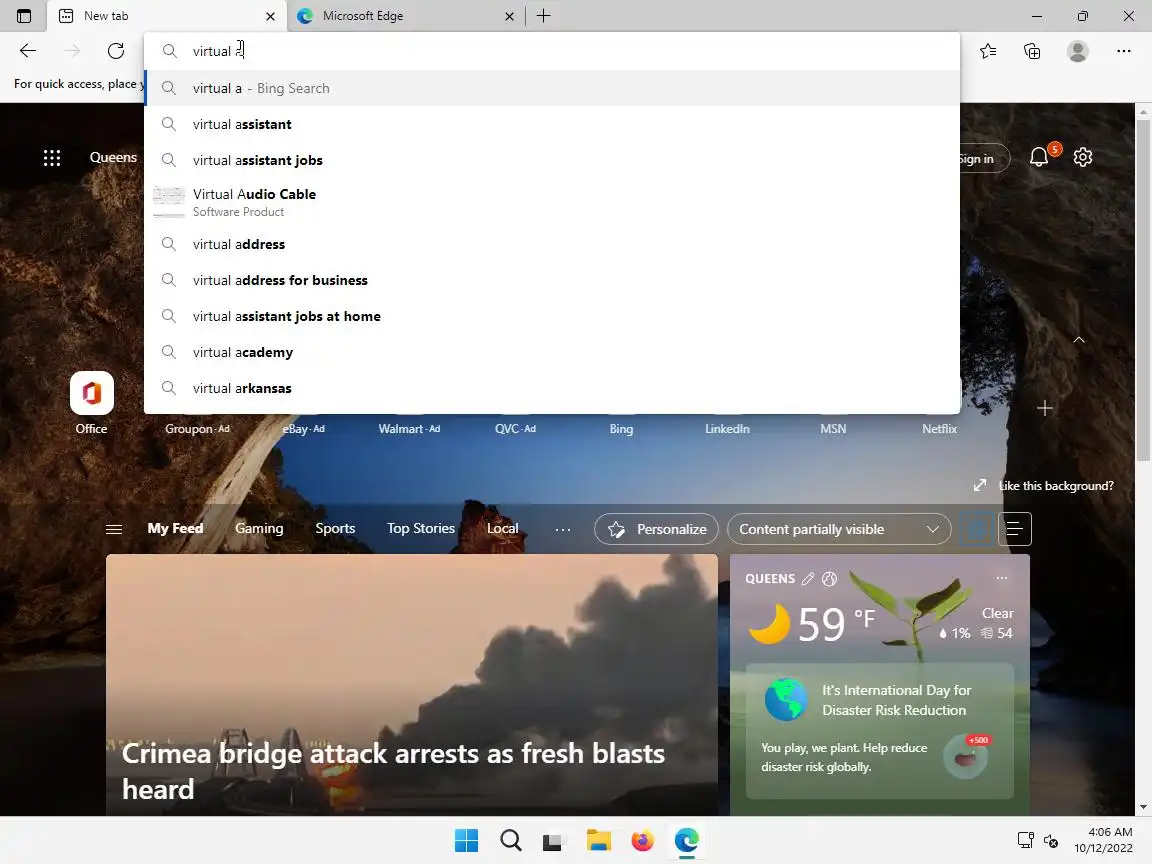Open File Explorer from taskbar

(599, 840)
